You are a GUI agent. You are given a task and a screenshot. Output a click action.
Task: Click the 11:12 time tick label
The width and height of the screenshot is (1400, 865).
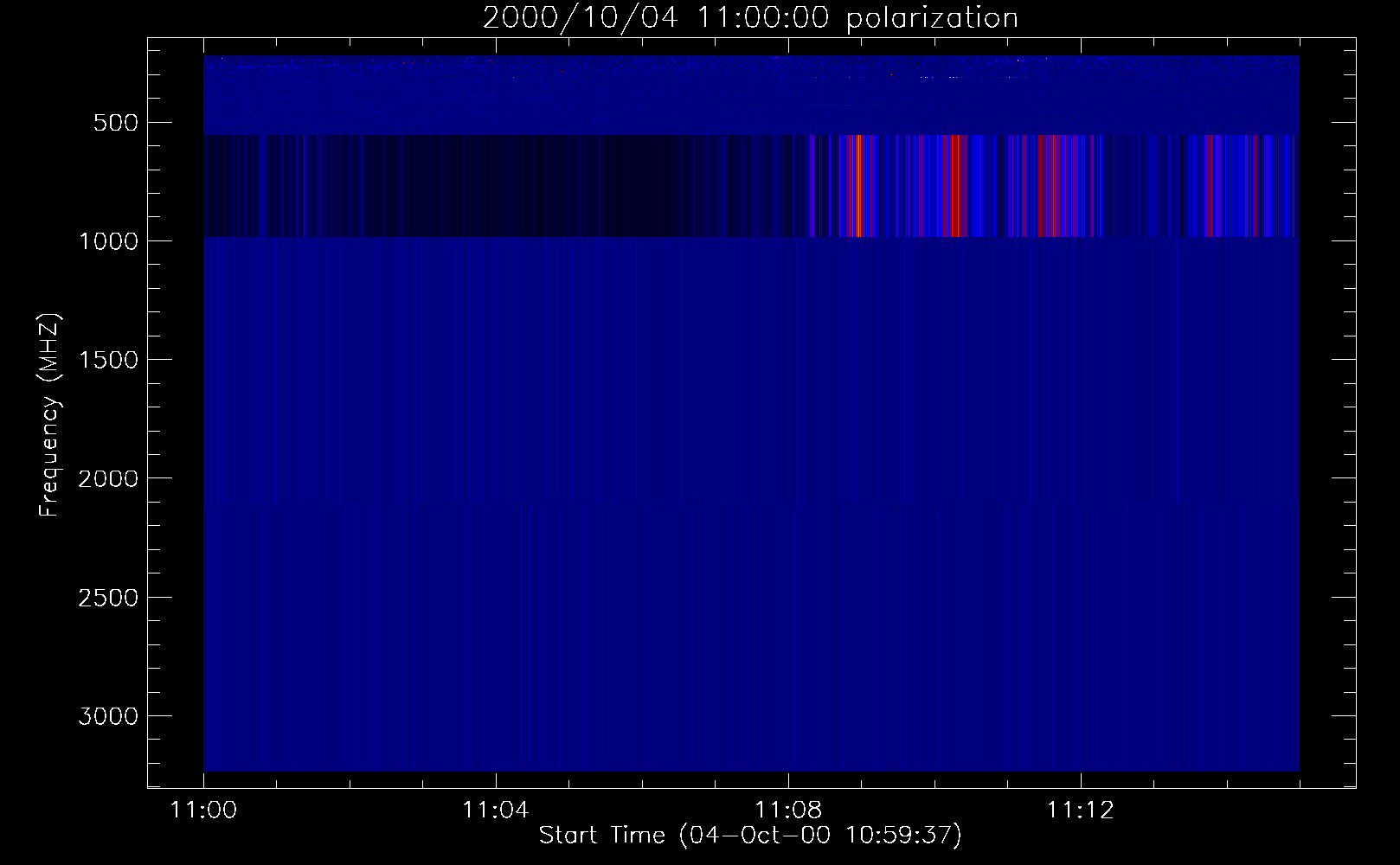1080,811
